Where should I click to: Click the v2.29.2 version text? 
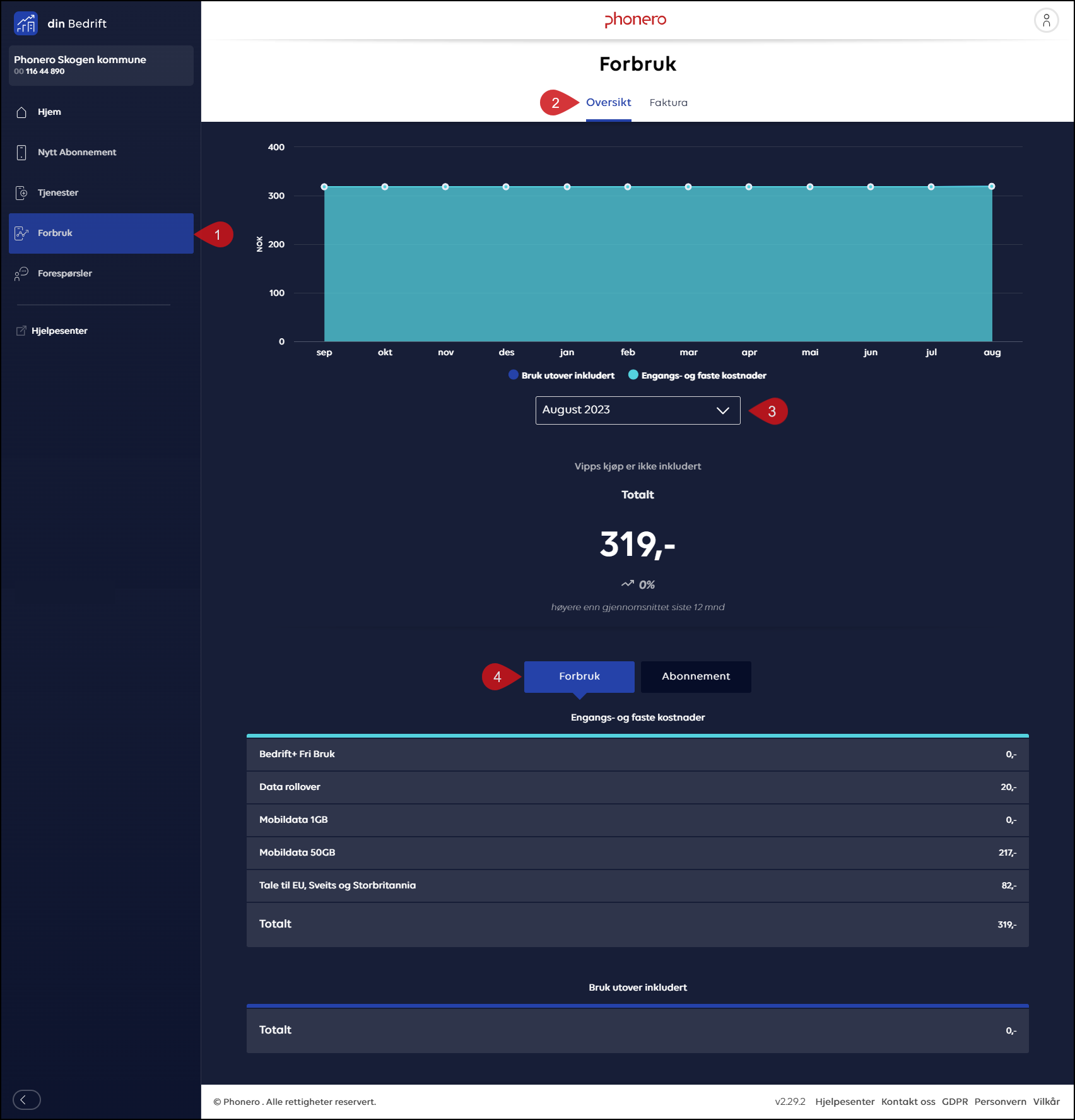tap(790, 1102)
